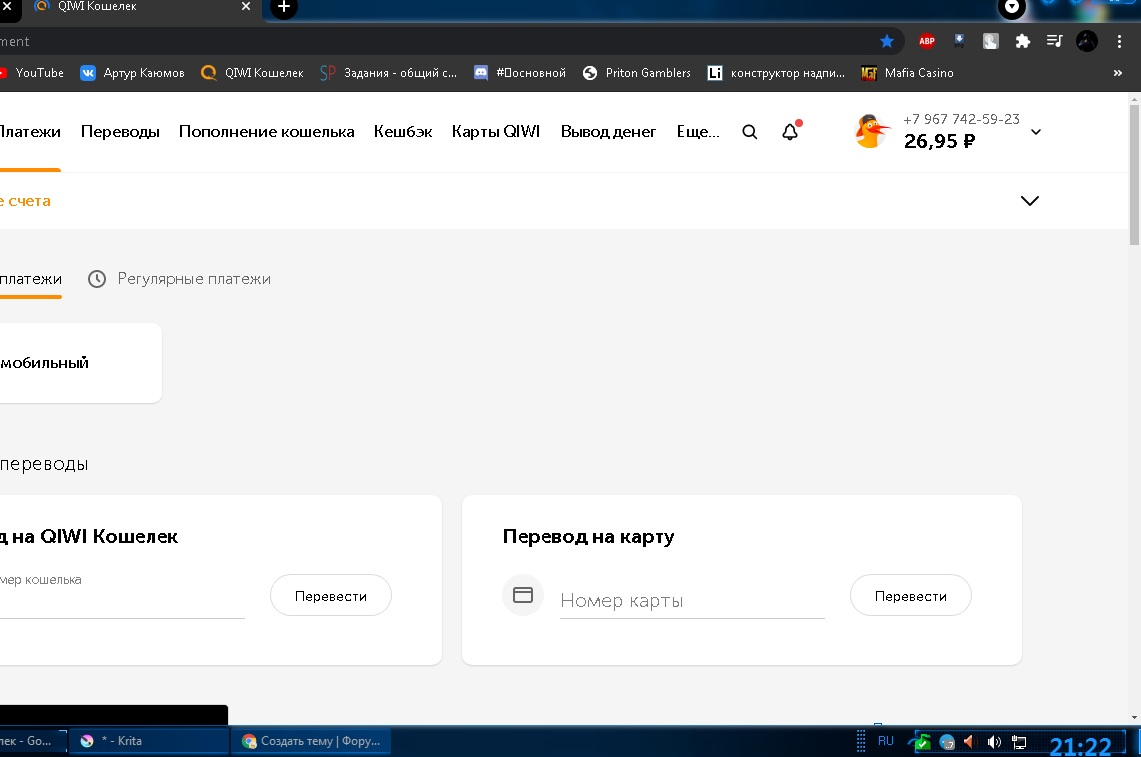Click the green checkmark tray icon
Viewport: 1141px width, 757px height.
click(921, 742)
